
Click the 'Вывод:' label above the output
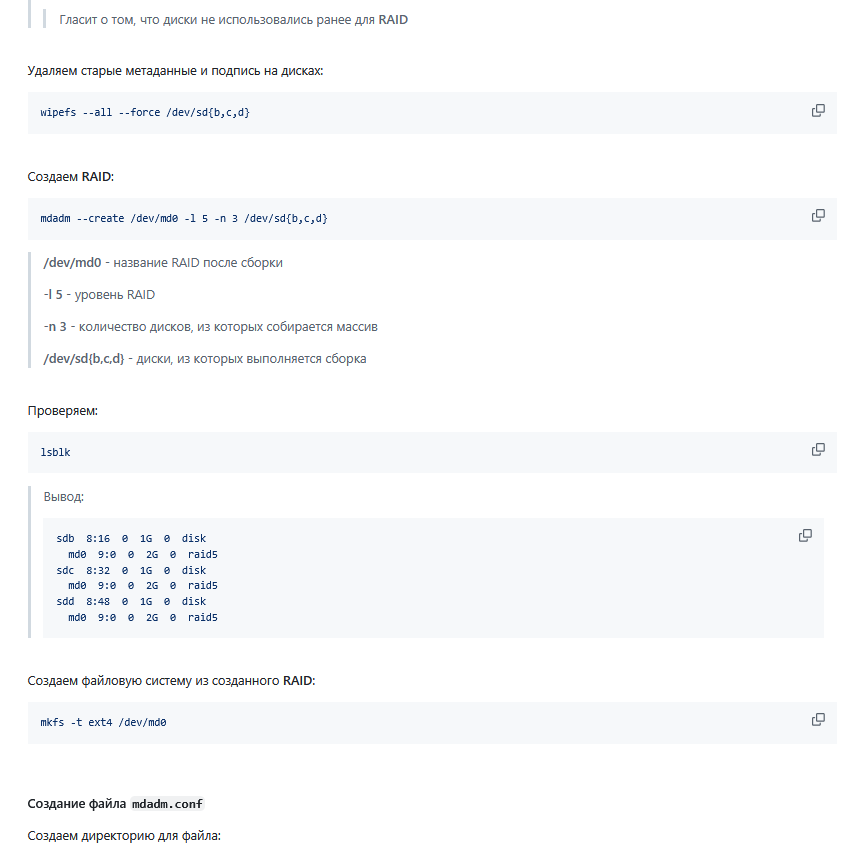click(x=63, y=497)
